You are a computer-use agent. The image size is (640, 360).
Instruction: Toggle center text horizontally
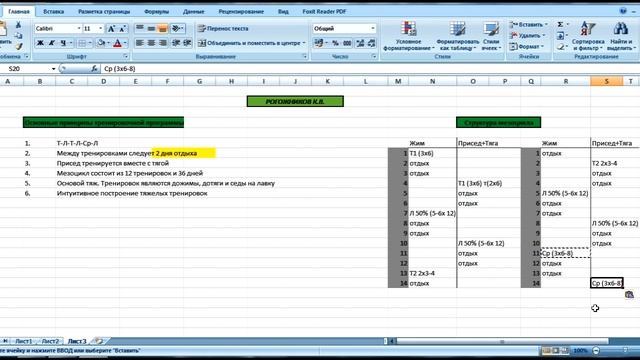tap(151, 43)
